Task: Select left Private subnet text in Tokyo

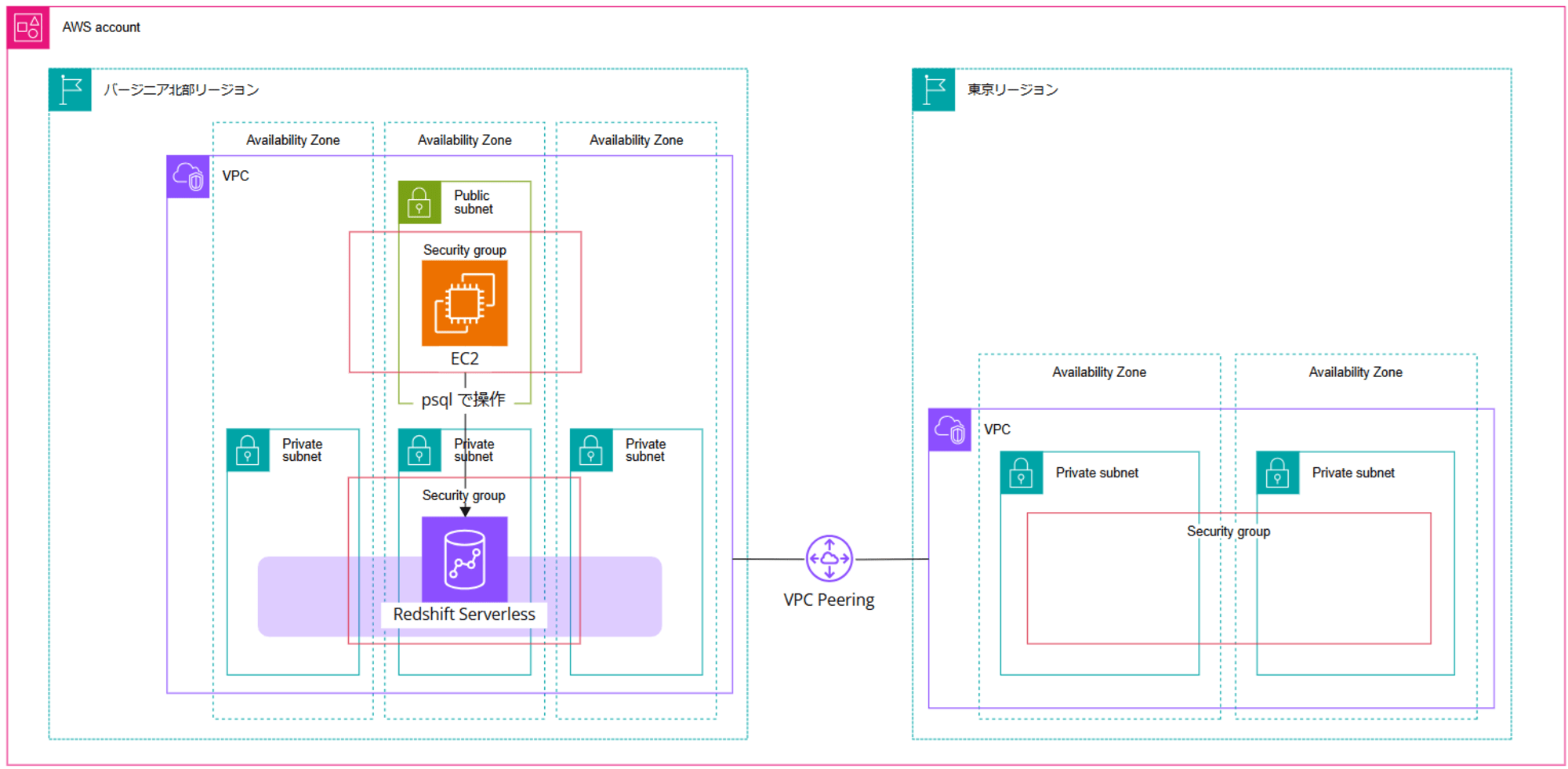Action: 1098,473
